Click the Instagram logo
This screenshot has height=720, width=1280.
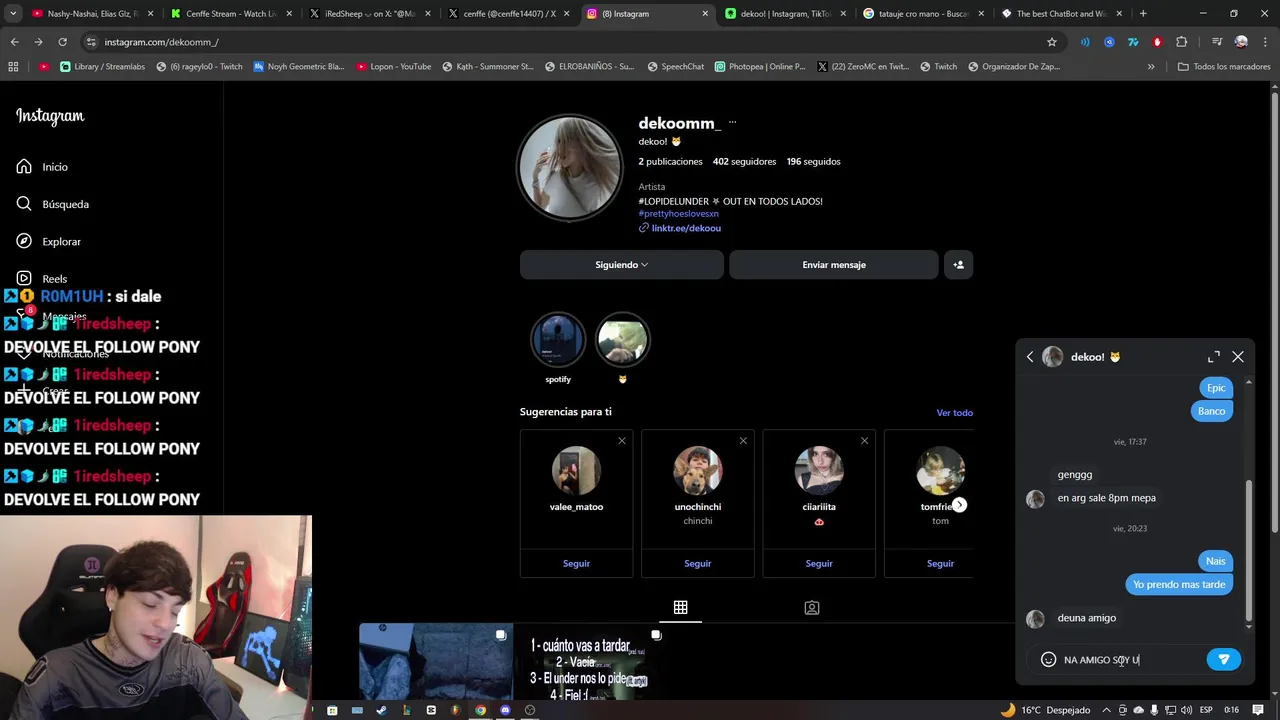50,116
